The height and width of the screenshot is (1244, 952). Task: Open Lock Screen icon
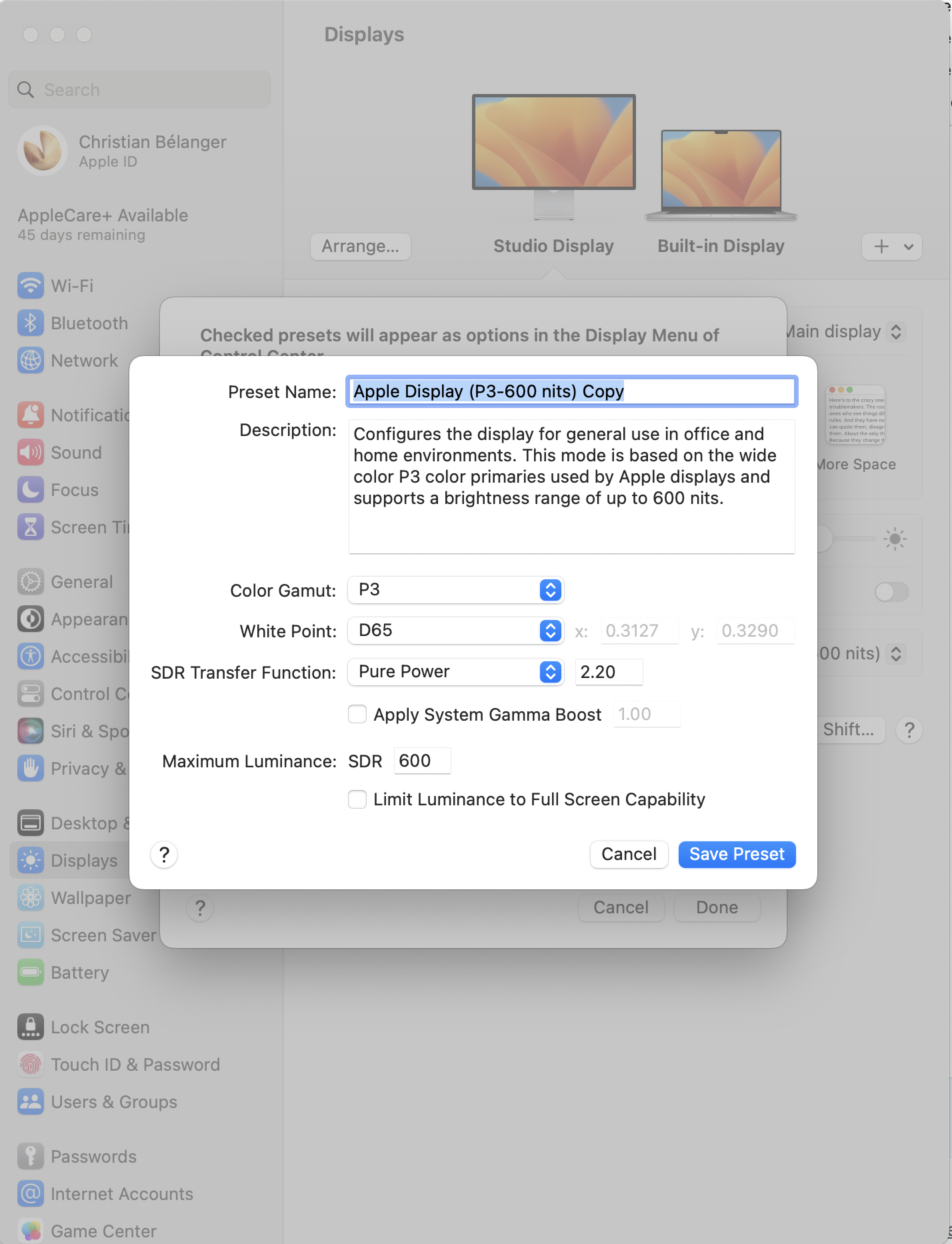pyautogui.click(x=31, y=1027)
